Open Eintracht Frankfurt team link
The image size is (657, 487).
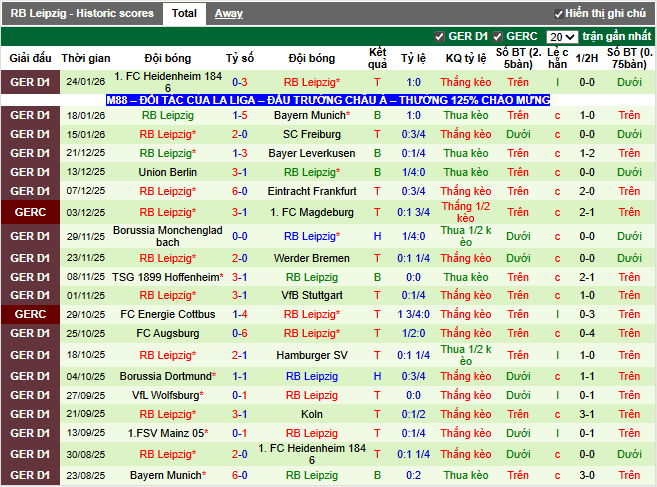click(312, 191)
